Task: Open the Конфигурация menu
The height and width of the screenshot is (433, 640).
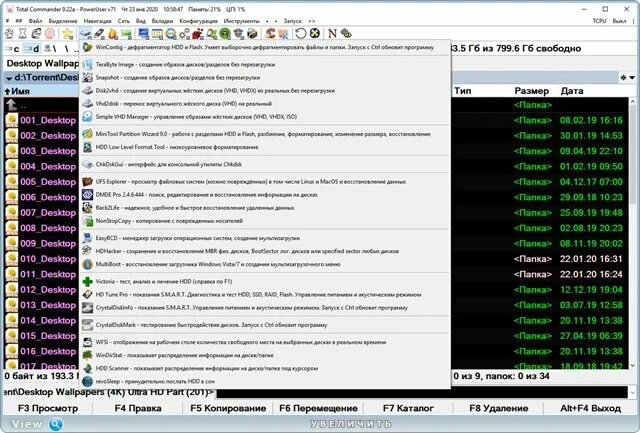Action: (x=198, y=21)
